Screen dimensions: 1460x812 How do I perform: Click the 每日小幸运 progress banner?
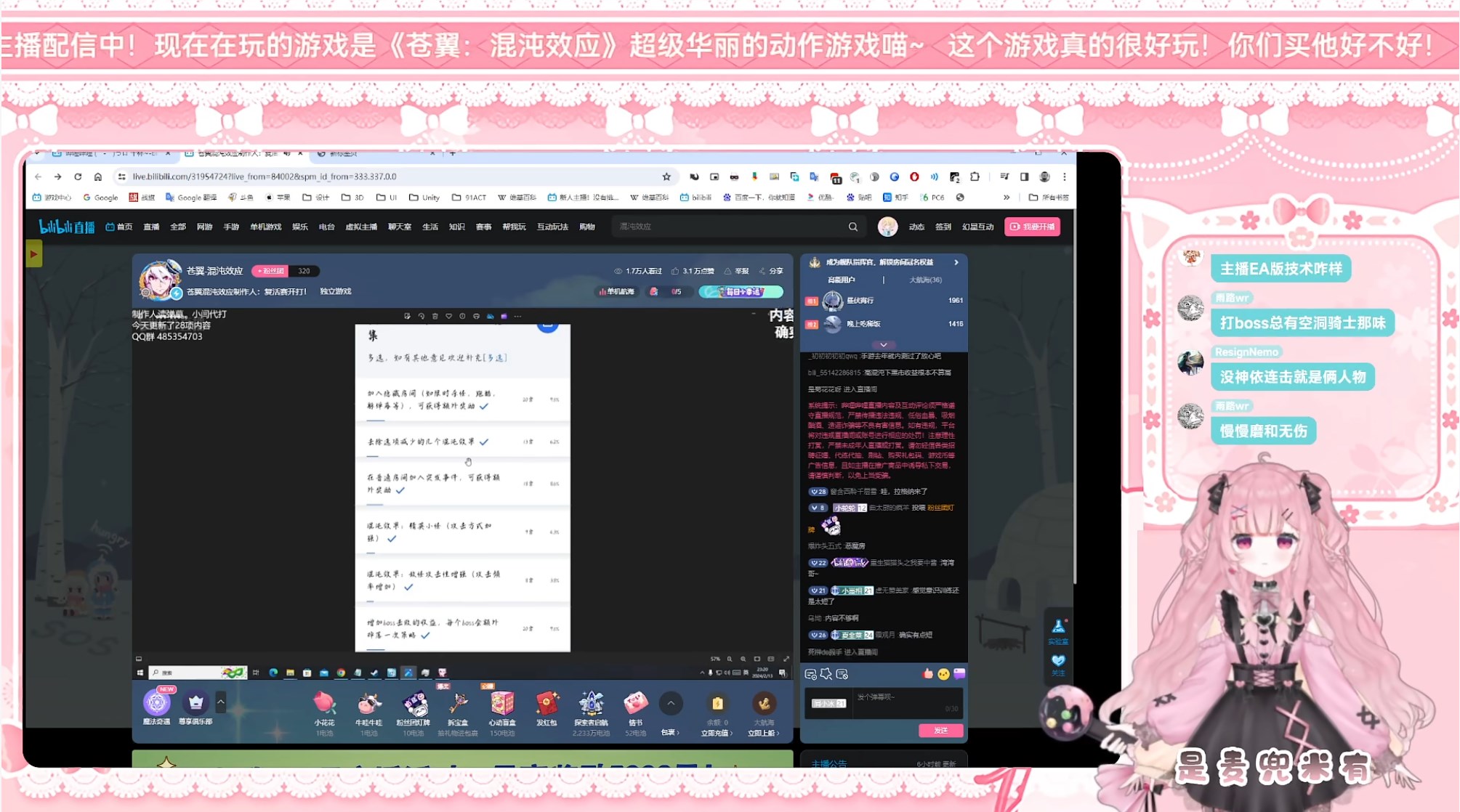coord(741,291)
